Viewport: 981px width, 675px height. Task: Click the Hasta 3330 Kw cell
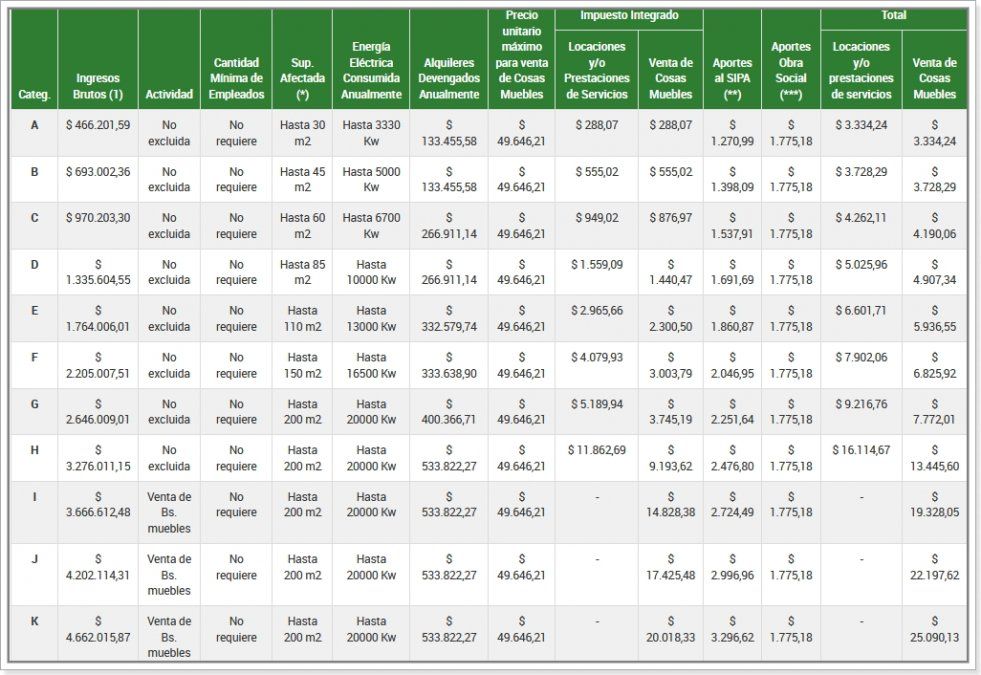pyautogui.click(x=369, y=131)
